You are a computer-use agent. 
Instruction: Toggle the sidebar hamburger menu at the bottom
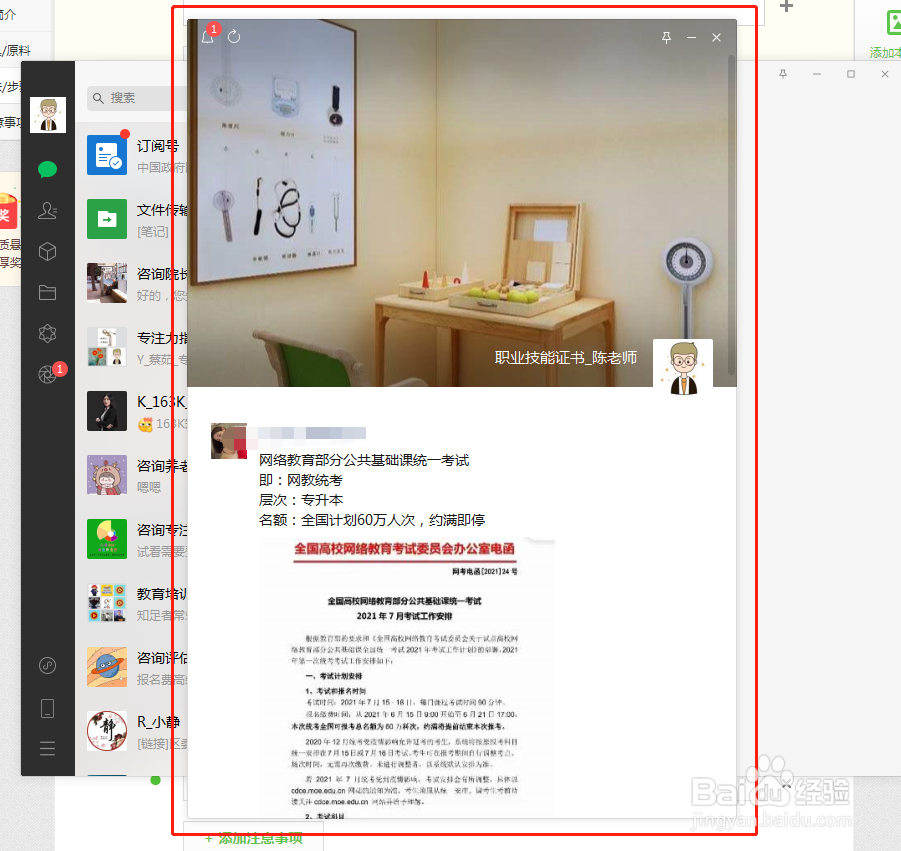[x=47, y=746]
